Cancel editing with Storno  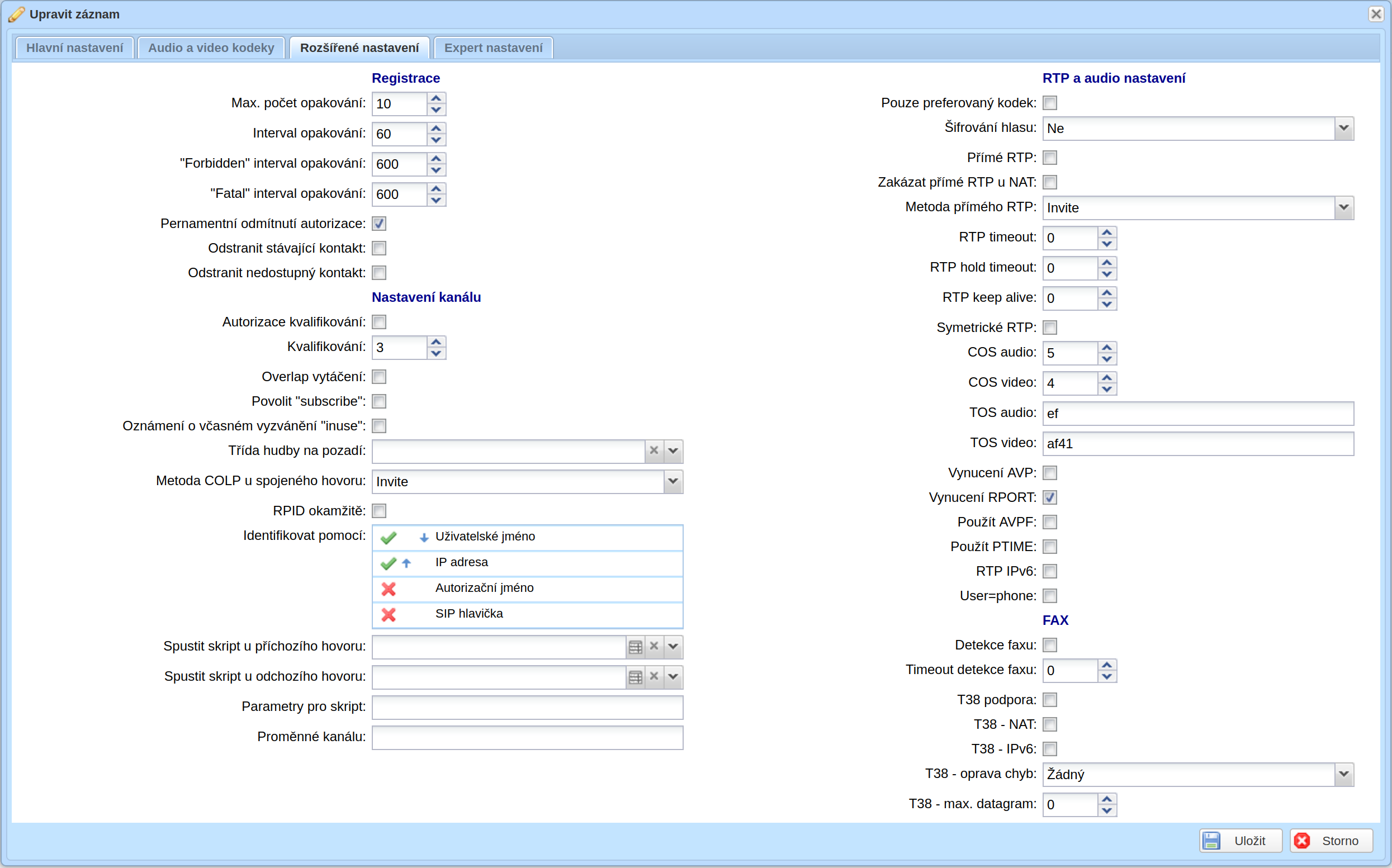pos(1331,841)
